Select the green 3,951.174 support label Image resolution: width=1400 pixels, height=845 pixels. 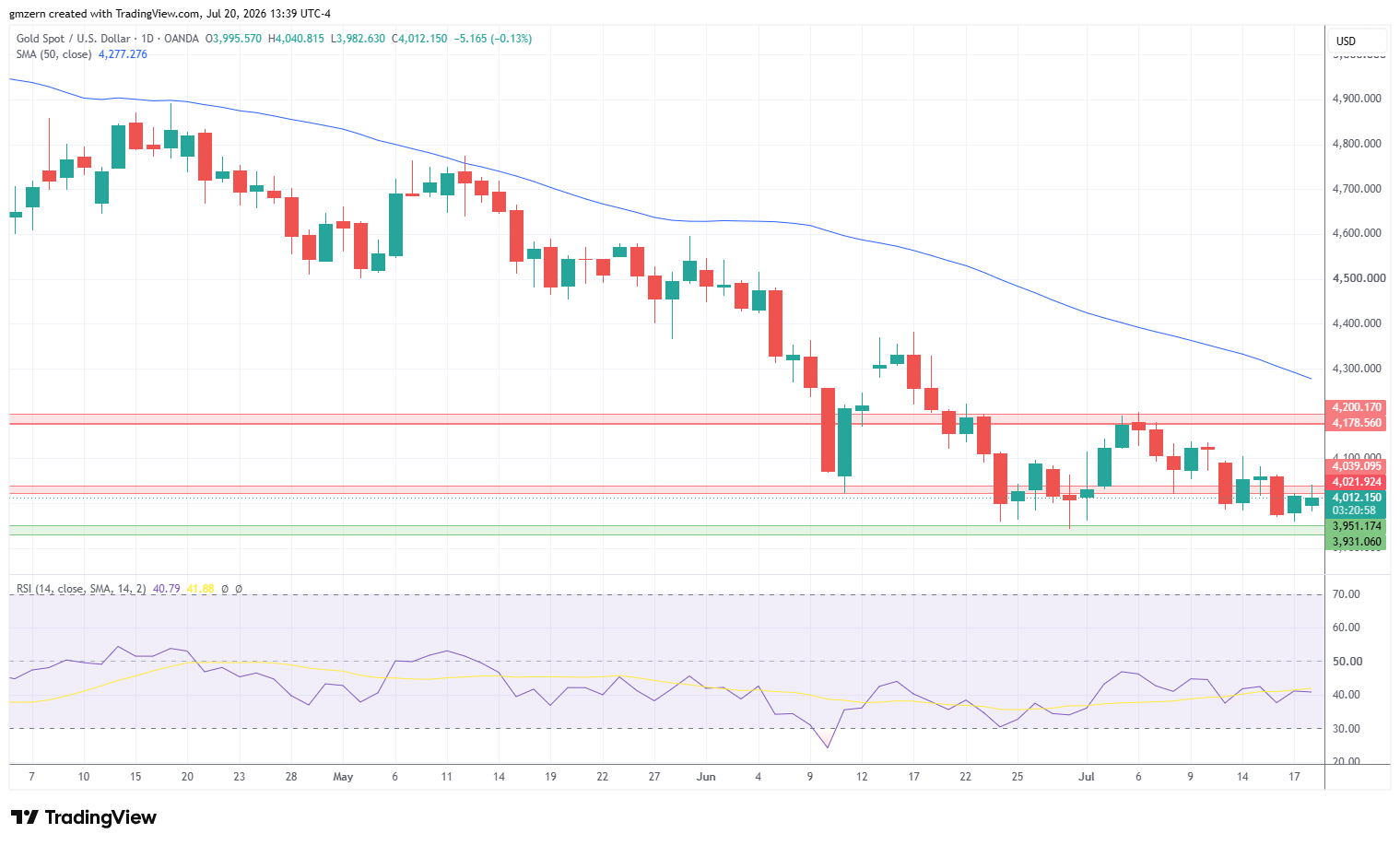click(x=1355, y=526)
